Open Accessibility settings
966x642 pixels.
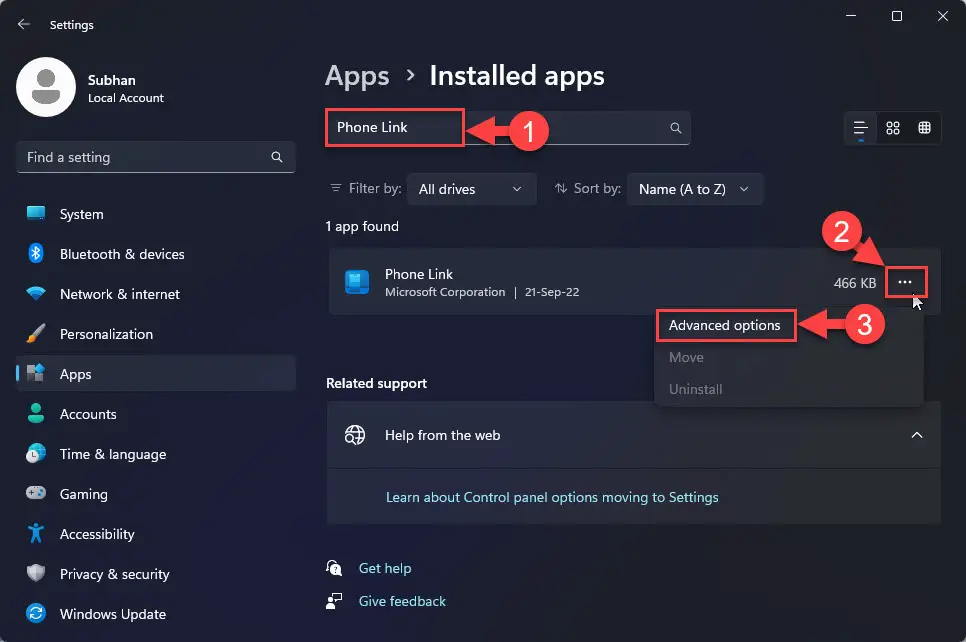156,534
